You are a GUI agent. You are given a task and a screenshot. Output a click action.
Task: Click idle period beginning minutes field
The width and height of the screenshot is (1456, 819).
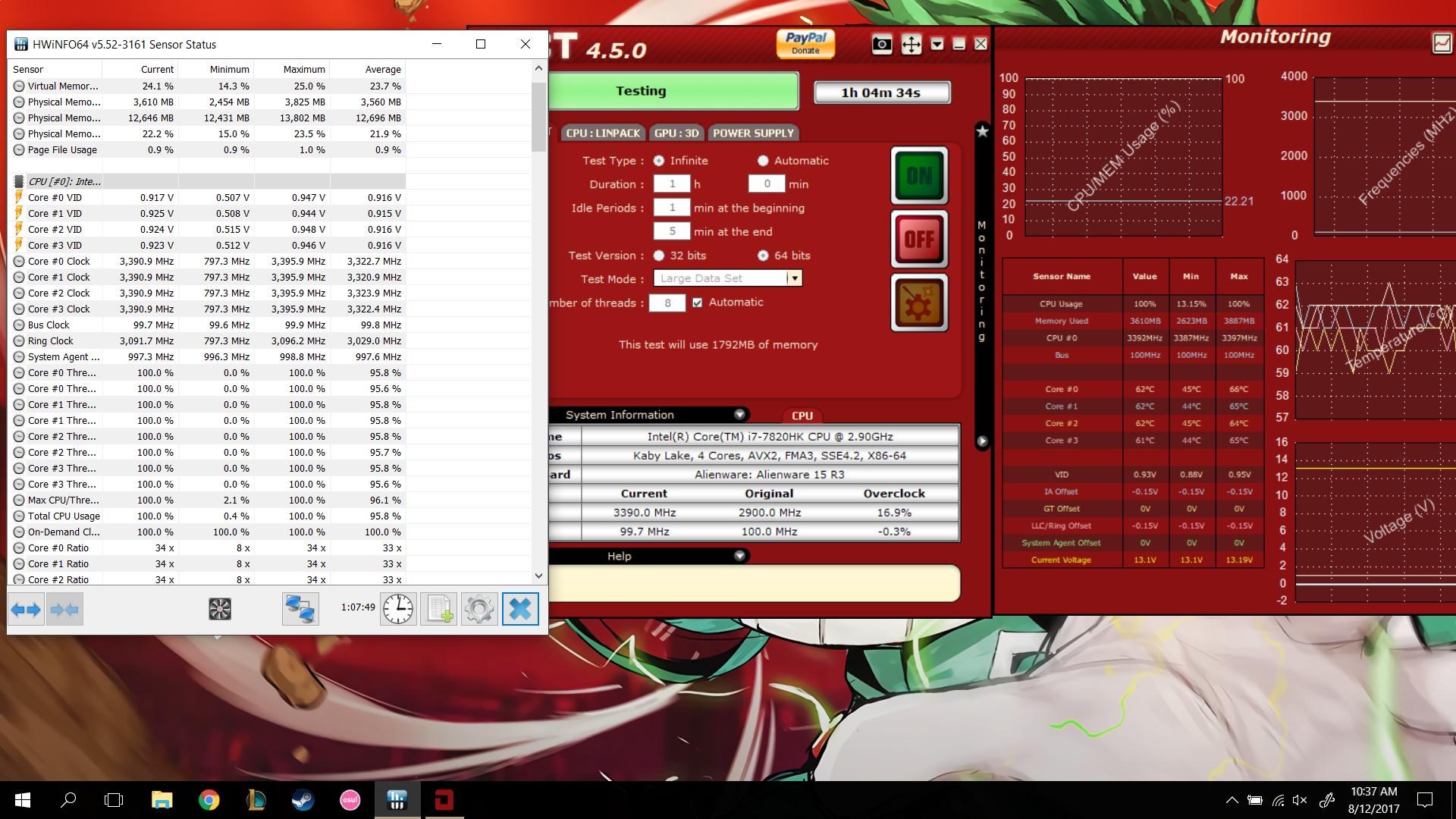pos(672,208)
